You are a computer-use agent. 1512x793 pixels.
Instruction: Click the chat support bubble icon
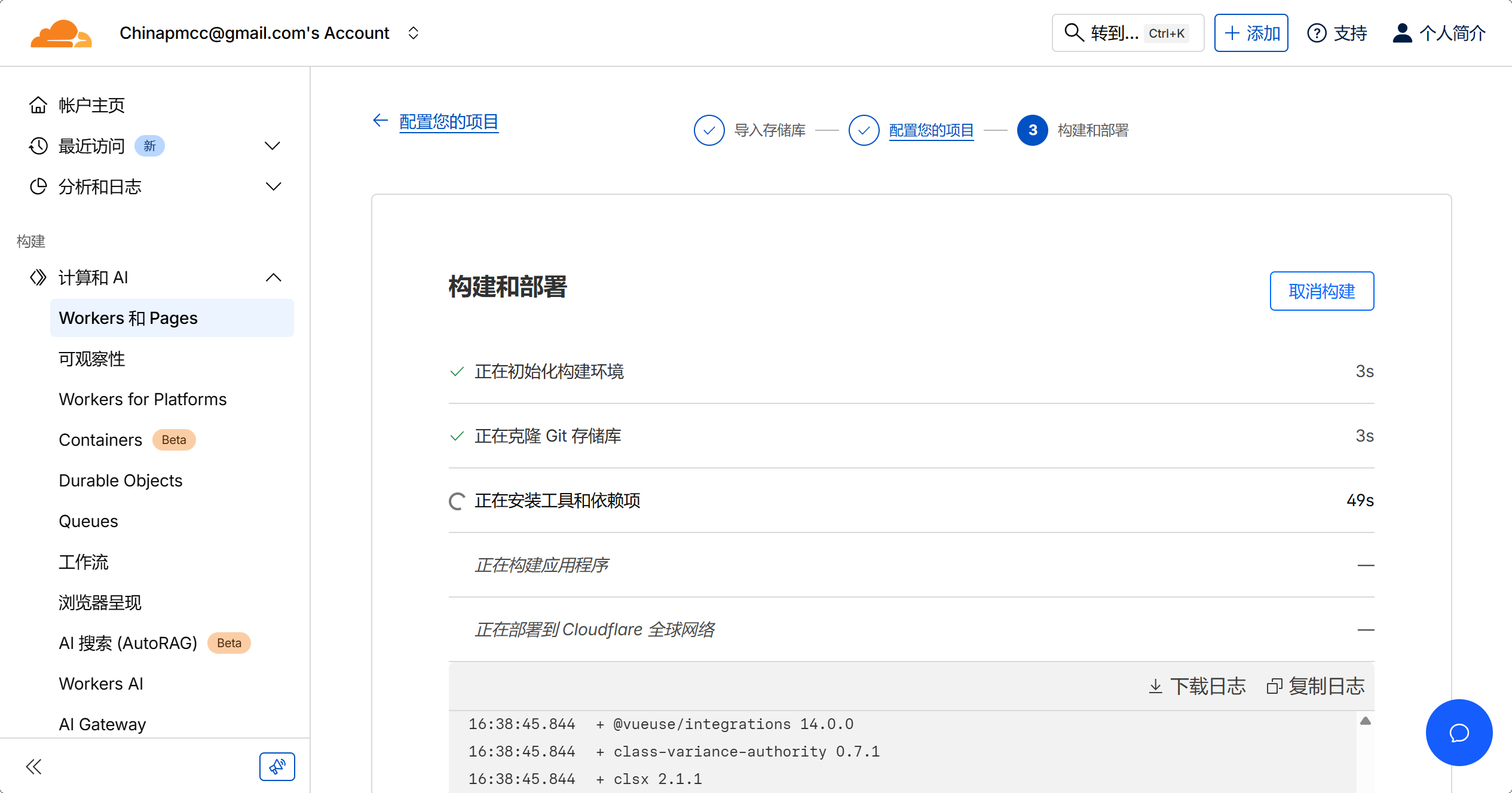(x=1458, y=732)
